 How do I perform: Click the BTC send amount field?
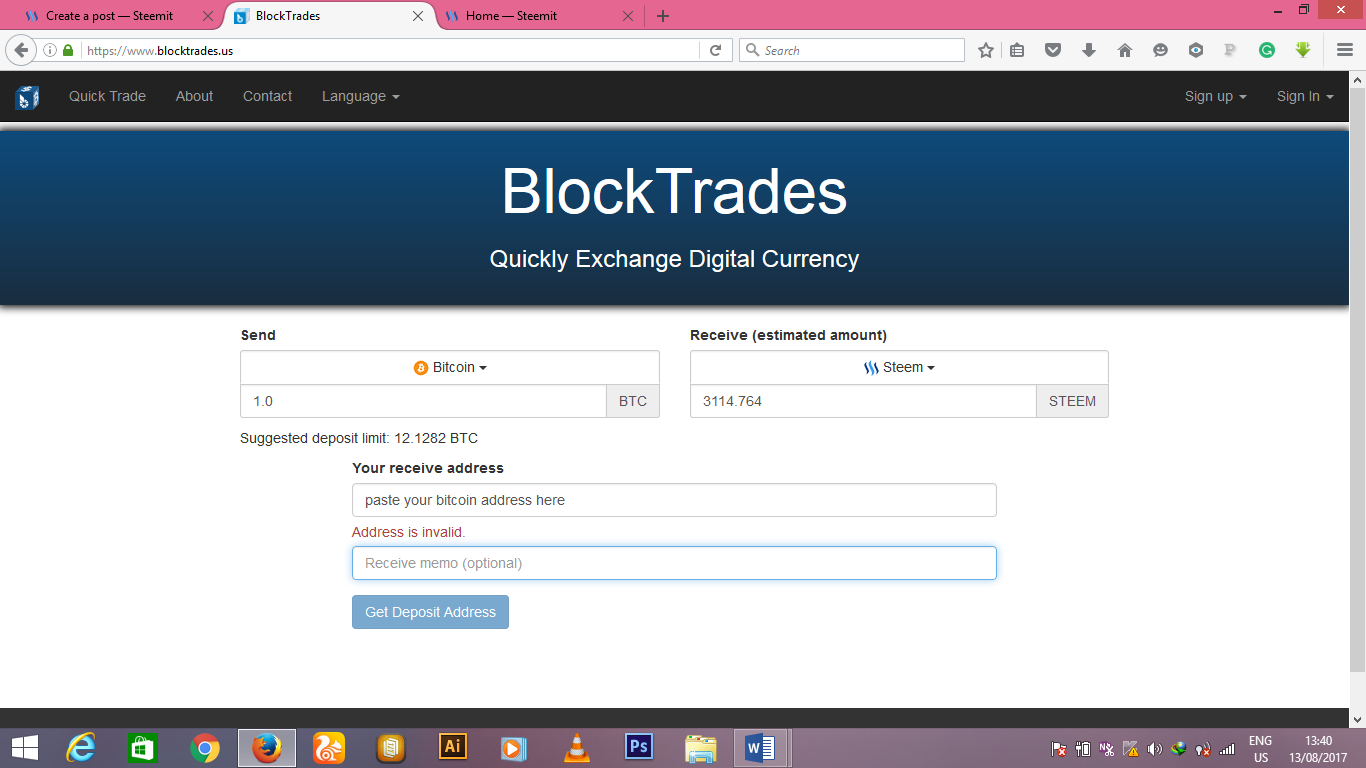pos(423,401)
